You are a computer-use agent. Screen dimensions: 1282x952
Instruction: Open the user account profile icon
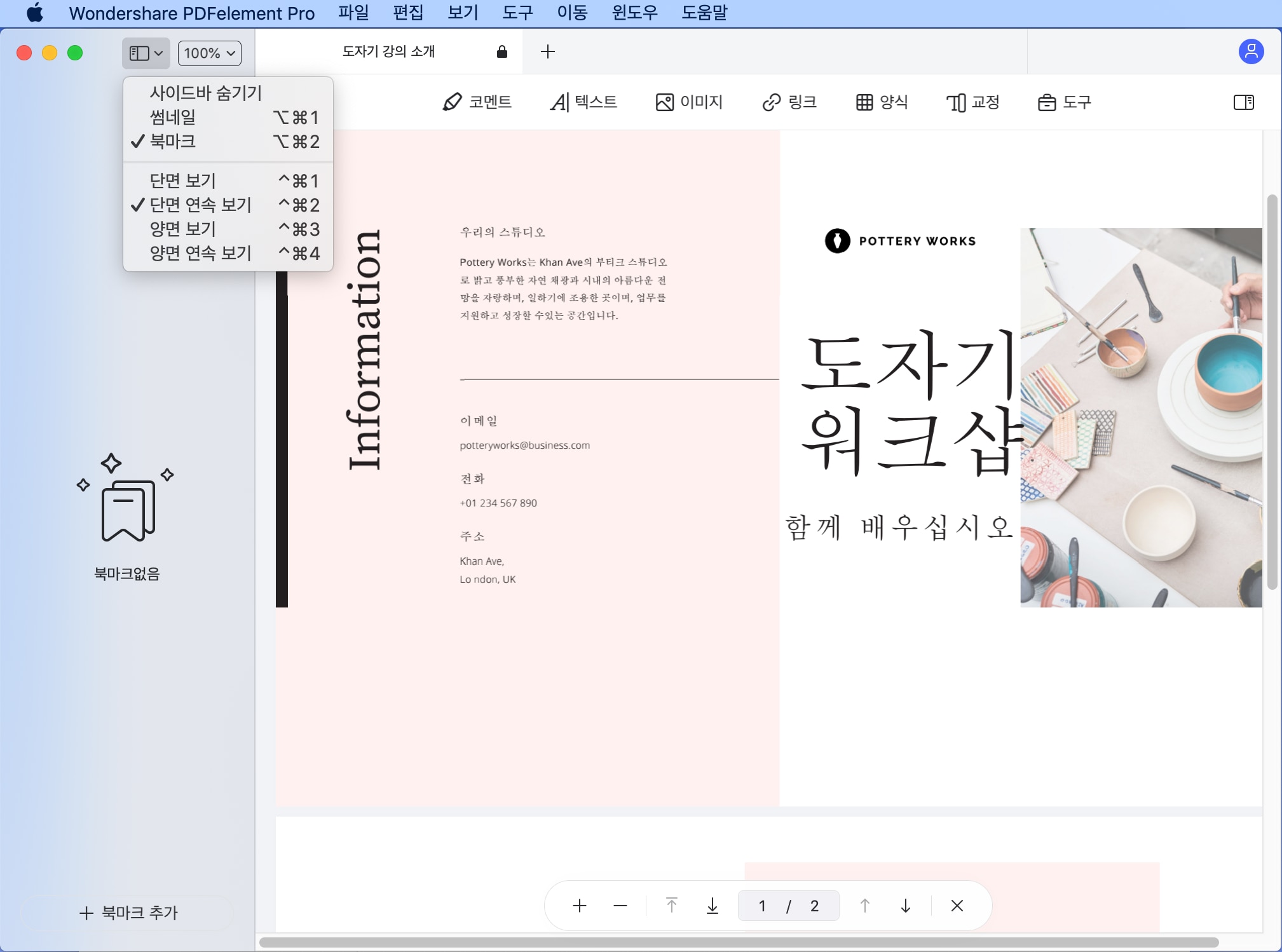pos(1251,51)
